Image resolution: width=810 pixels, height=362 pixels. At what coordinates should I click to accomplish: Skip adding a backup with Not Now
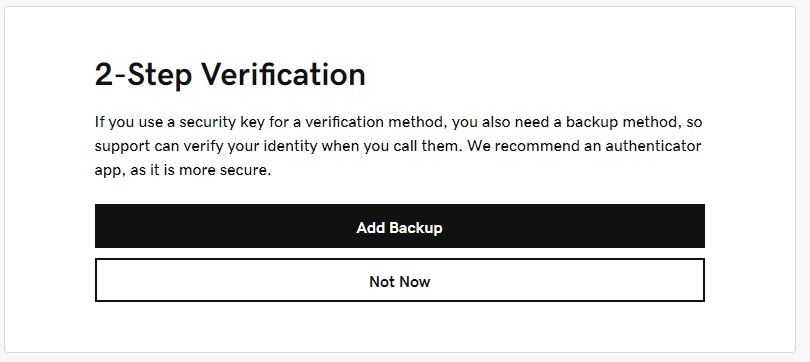pos(399,280)
